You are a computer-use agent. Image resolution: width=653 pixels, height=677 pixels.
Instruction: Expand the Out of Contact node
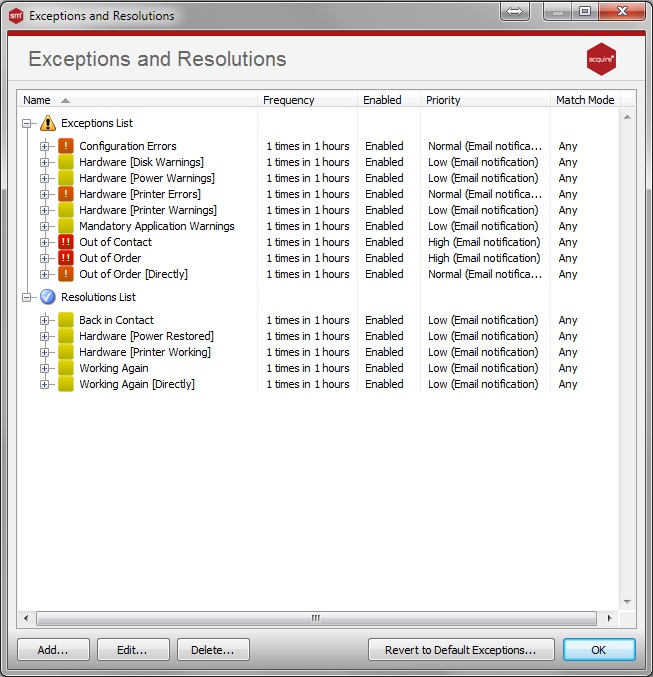44,242
